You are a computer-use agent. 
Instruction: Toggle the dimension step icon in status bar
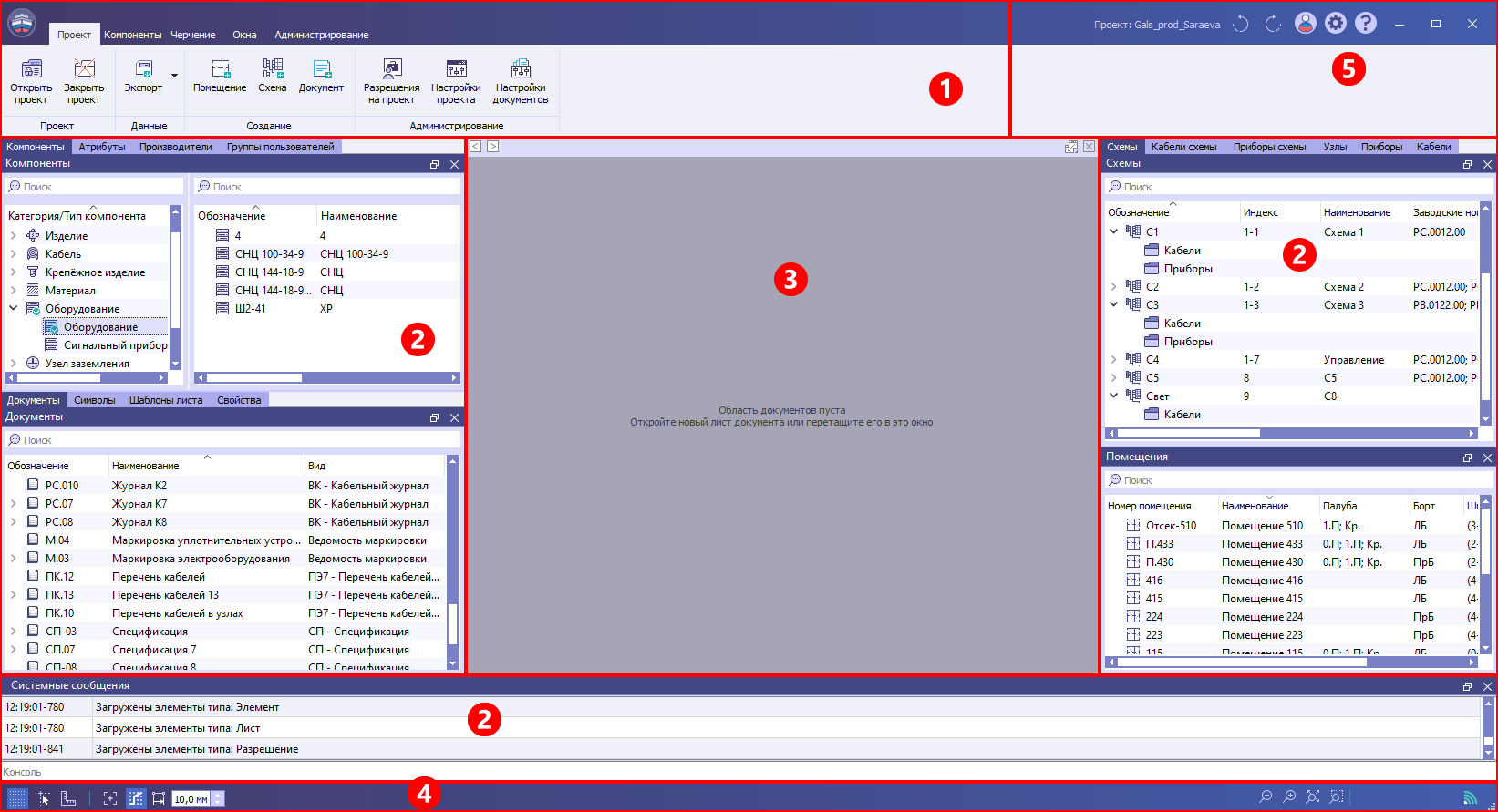pyautogui.click(x=159, y=798)
